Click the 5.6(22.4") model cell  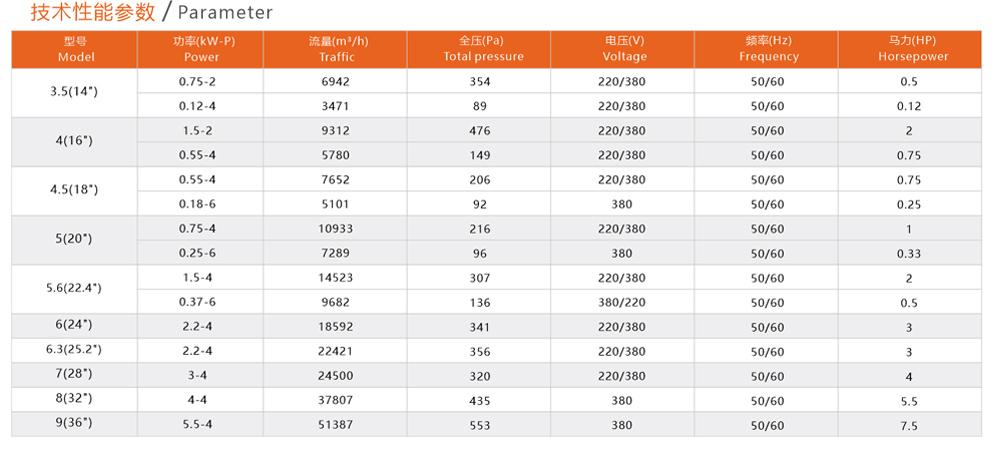click(x=76, y=288)
